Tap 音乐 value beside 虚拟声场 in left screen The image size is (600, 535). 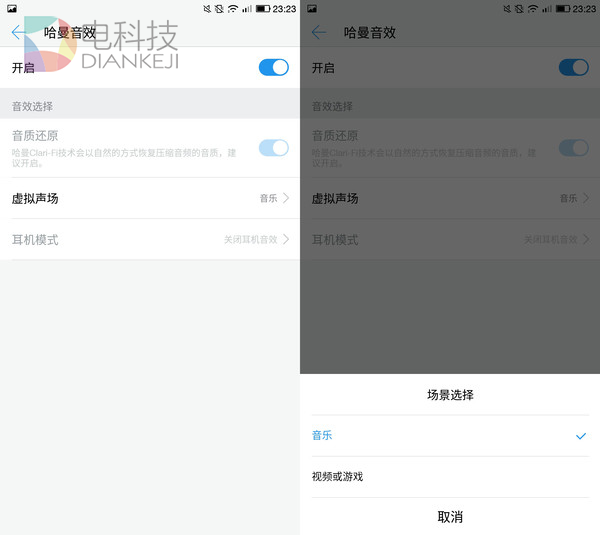[x=268, y=198]
